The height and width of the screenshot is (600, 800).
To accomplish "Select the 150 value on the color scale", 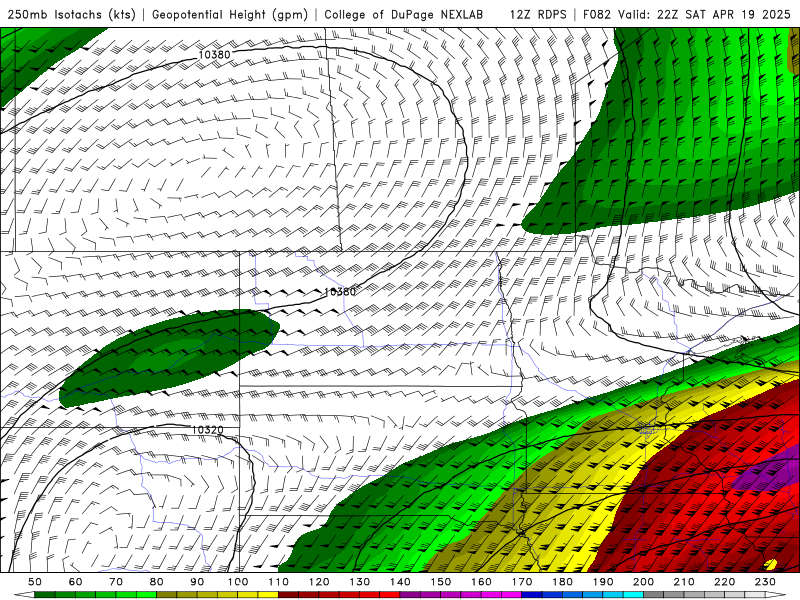I will click(x=441, y=582).
